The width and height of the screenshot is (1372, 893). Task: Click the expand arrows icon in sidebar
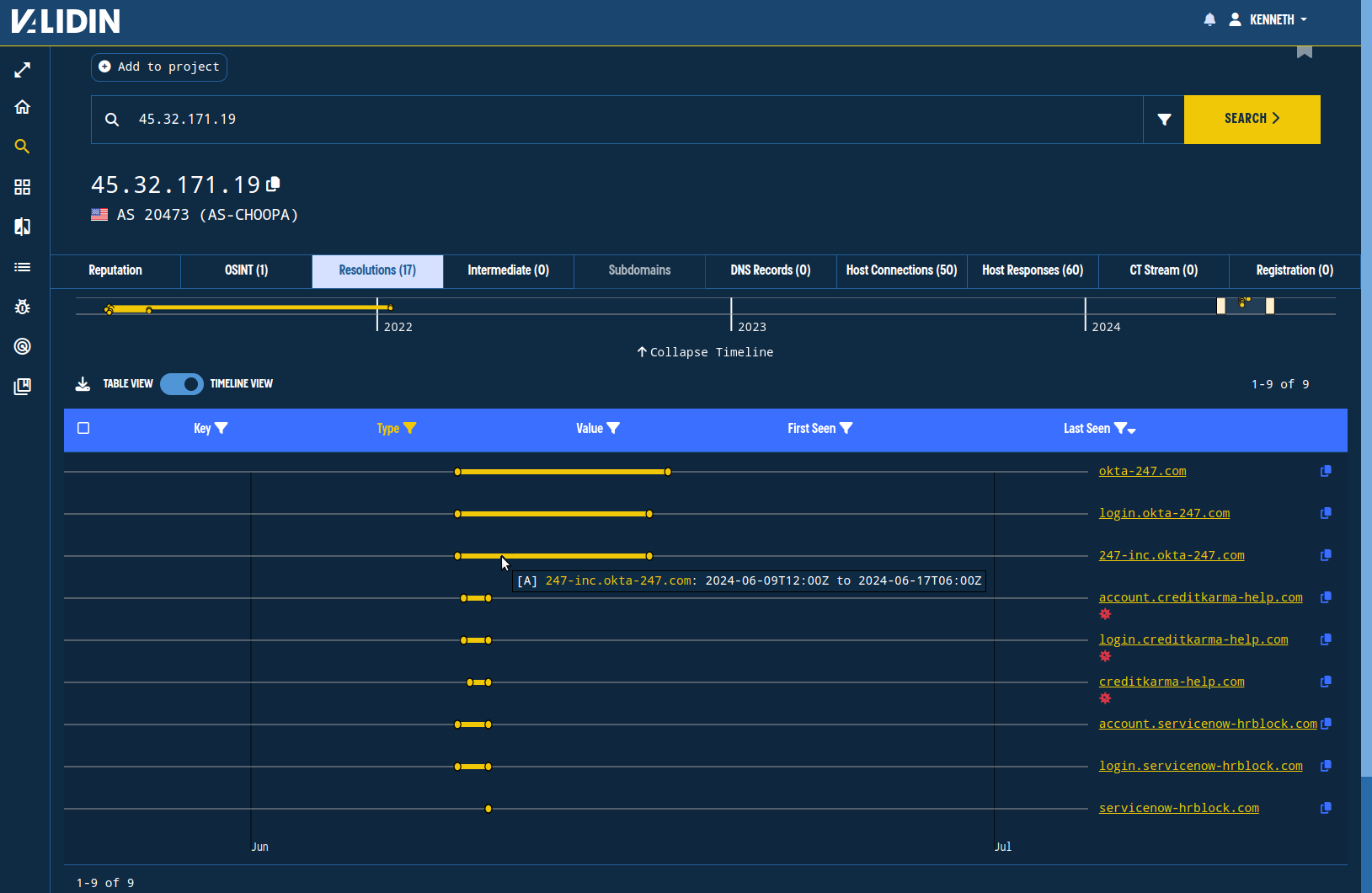23,70
